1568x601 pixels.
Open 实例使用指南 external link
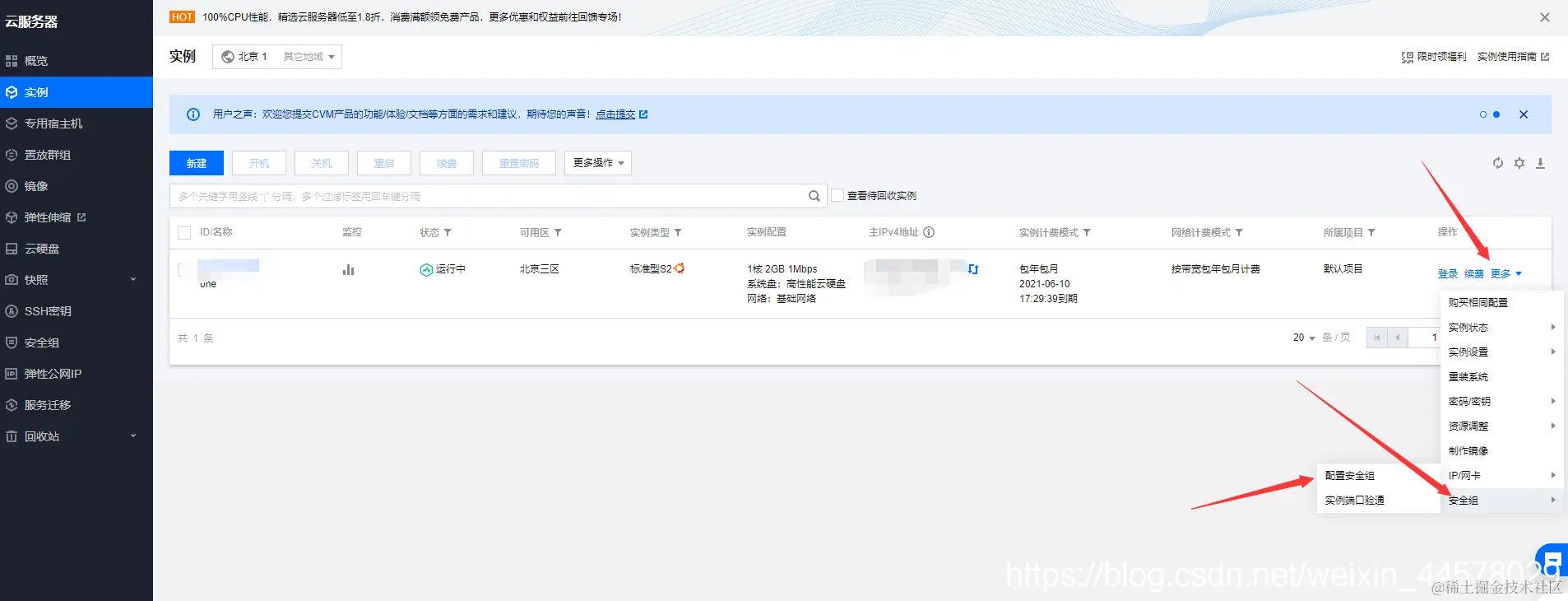(1514, 57)
